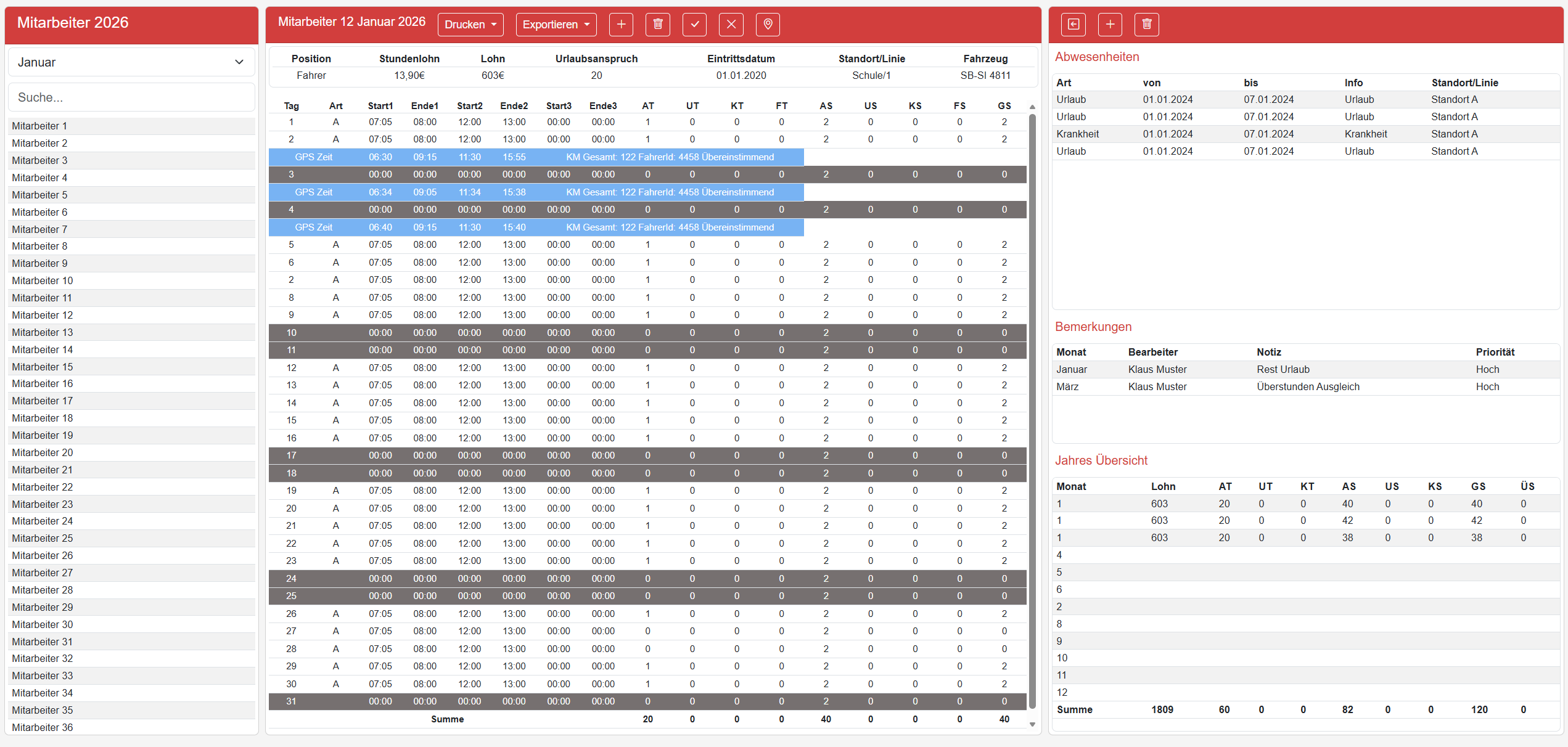
Task: Click the Tag column header
Action: (291, 106)
